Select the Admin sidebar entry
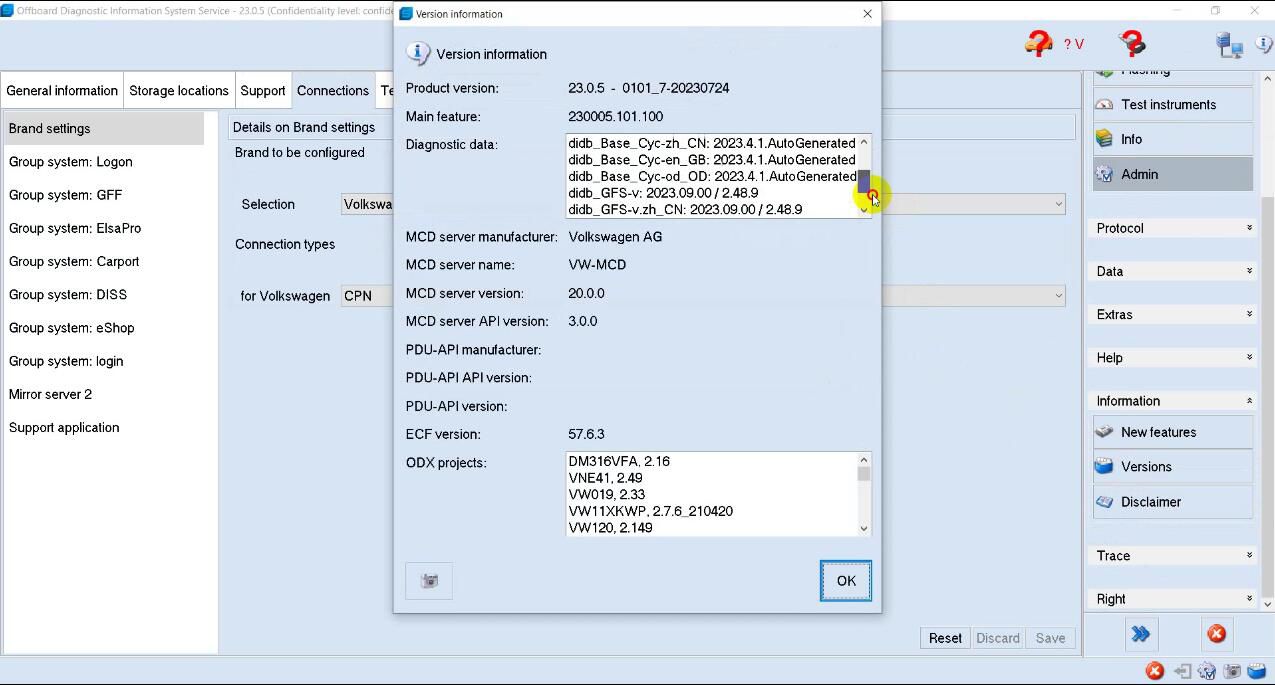 pyautogui.click(x=1140, y=173)
